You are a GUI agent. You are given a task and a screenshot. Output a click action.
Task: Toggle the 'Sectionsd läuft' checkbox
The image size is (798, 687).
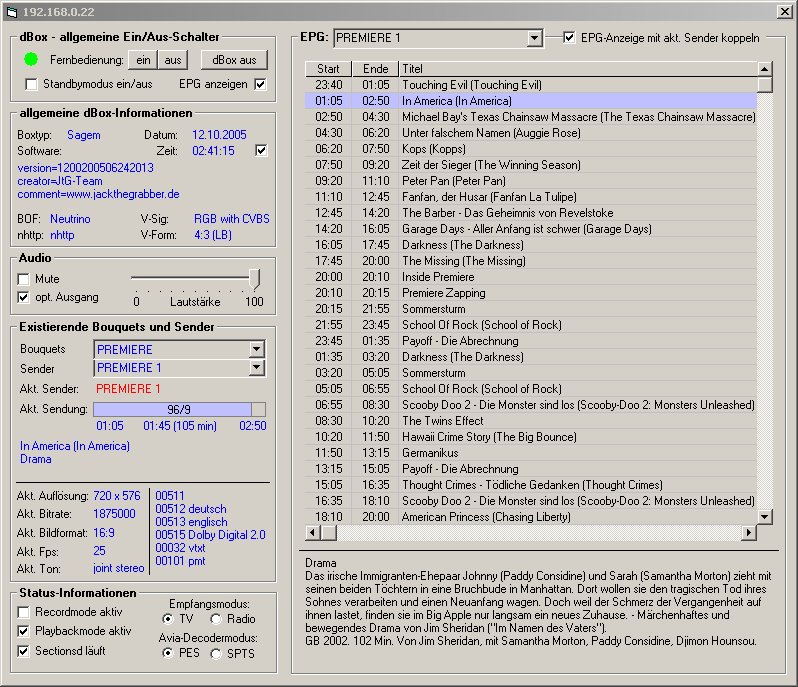coord(23,651)
